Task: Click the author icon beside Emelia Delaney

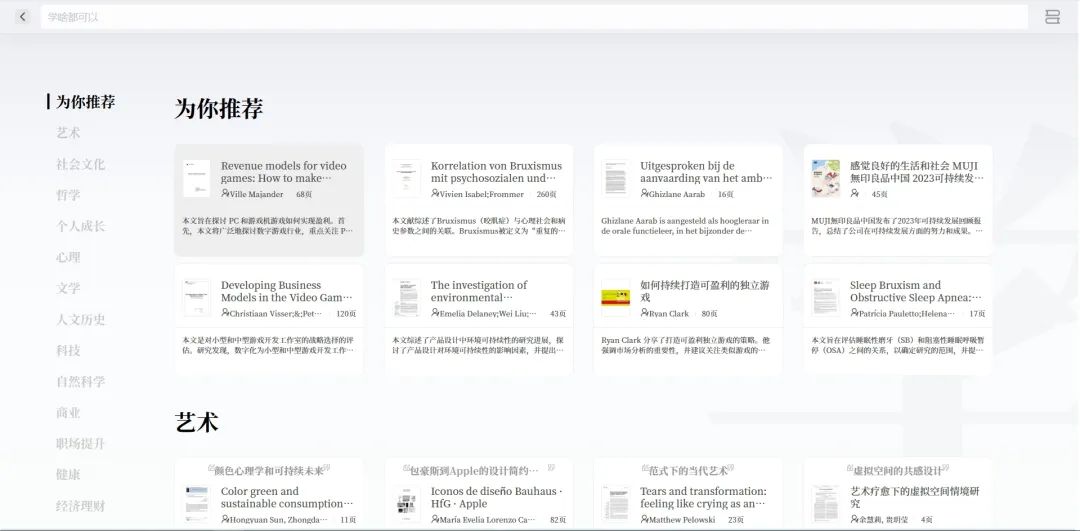Action: (x=435, y=313)
